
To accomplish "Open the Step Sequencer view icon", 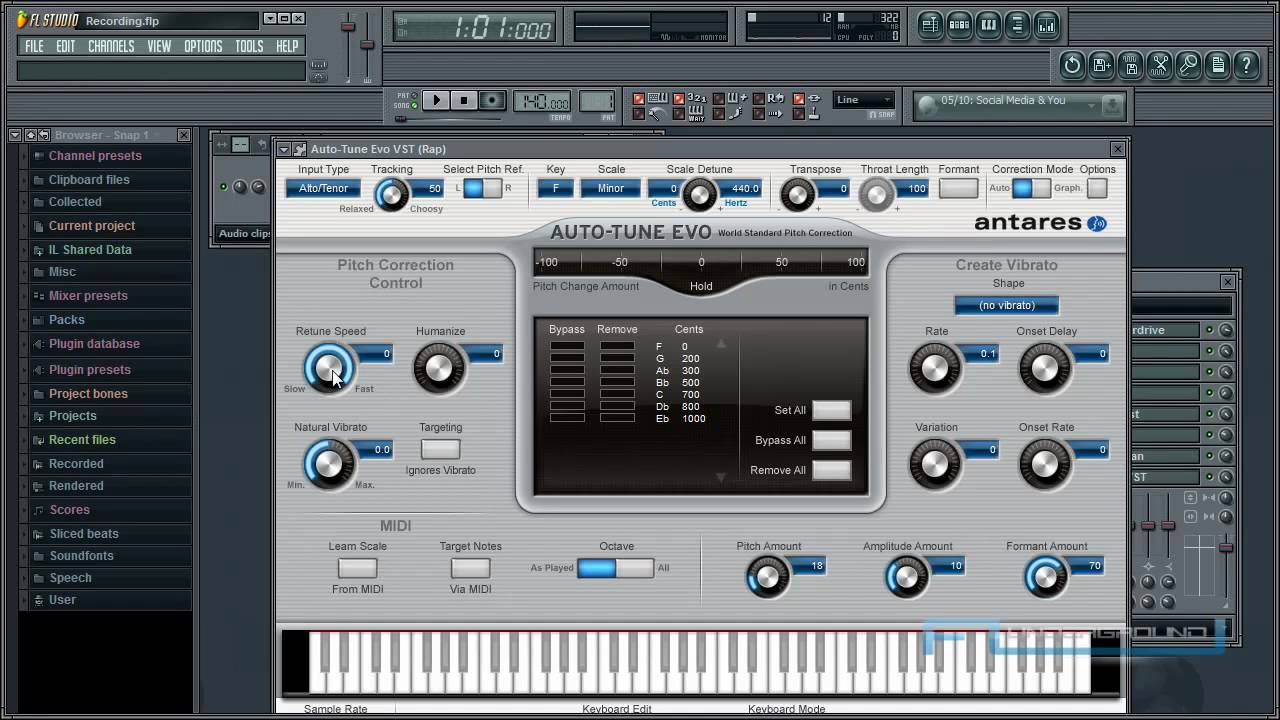I will [959, 26].
